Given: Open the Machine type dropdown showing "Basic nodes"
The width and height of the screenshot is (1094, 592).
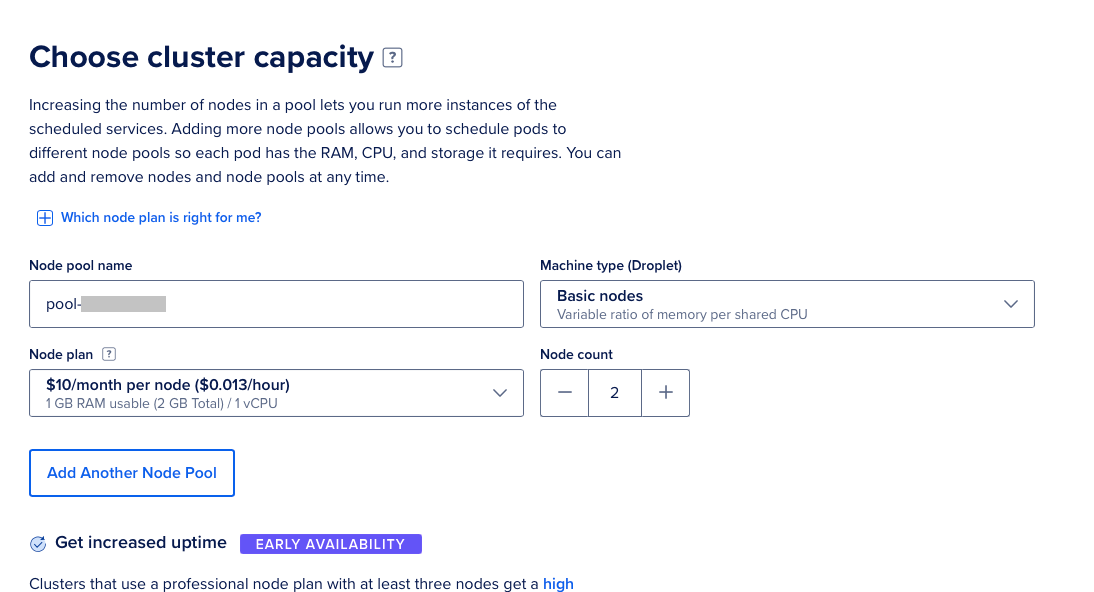Looking at the screenshot, I should click(787, 303).
